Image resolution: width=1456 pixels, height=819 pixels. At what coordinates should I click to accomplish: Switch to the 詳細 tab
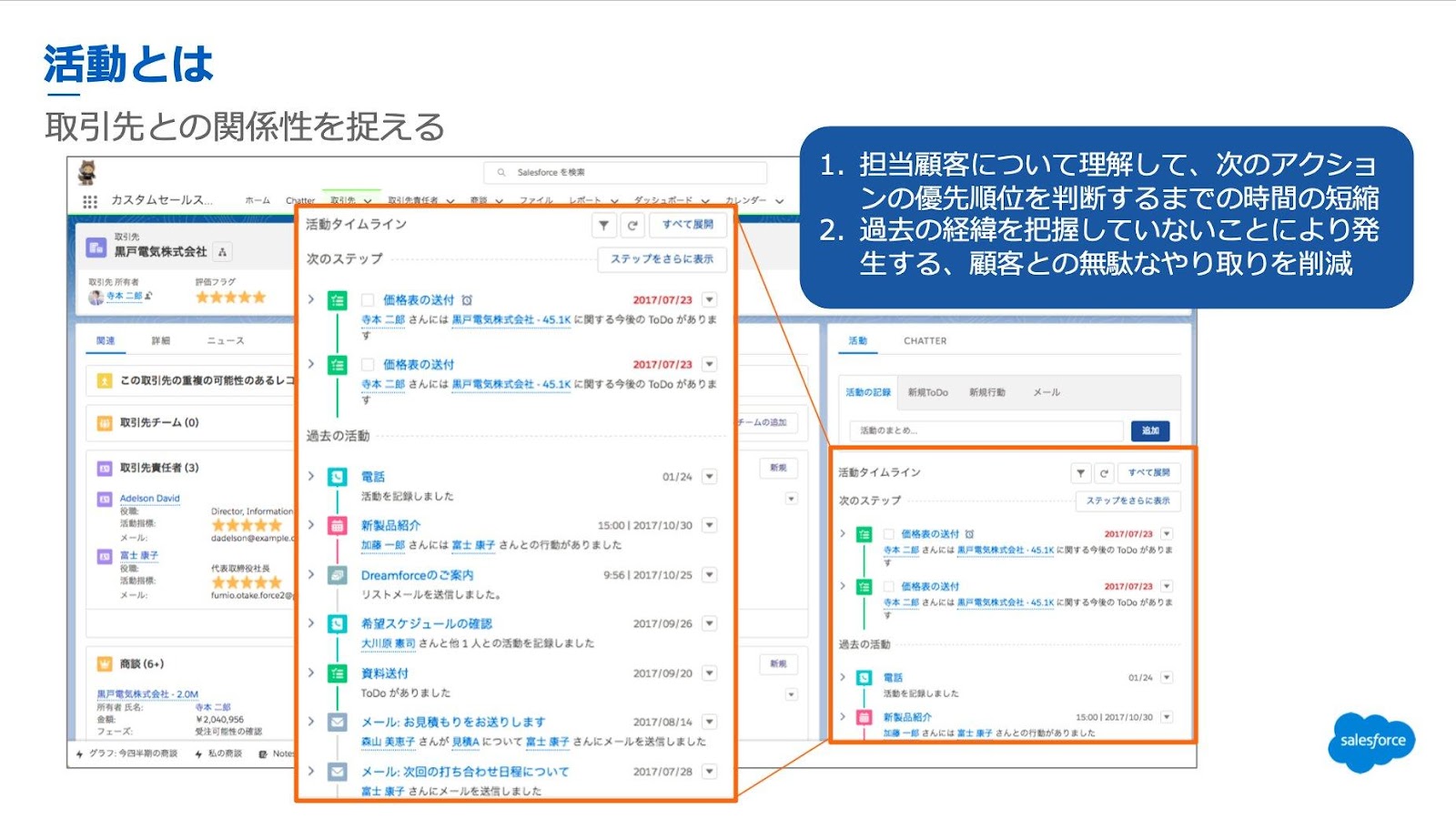coord(161,340)
